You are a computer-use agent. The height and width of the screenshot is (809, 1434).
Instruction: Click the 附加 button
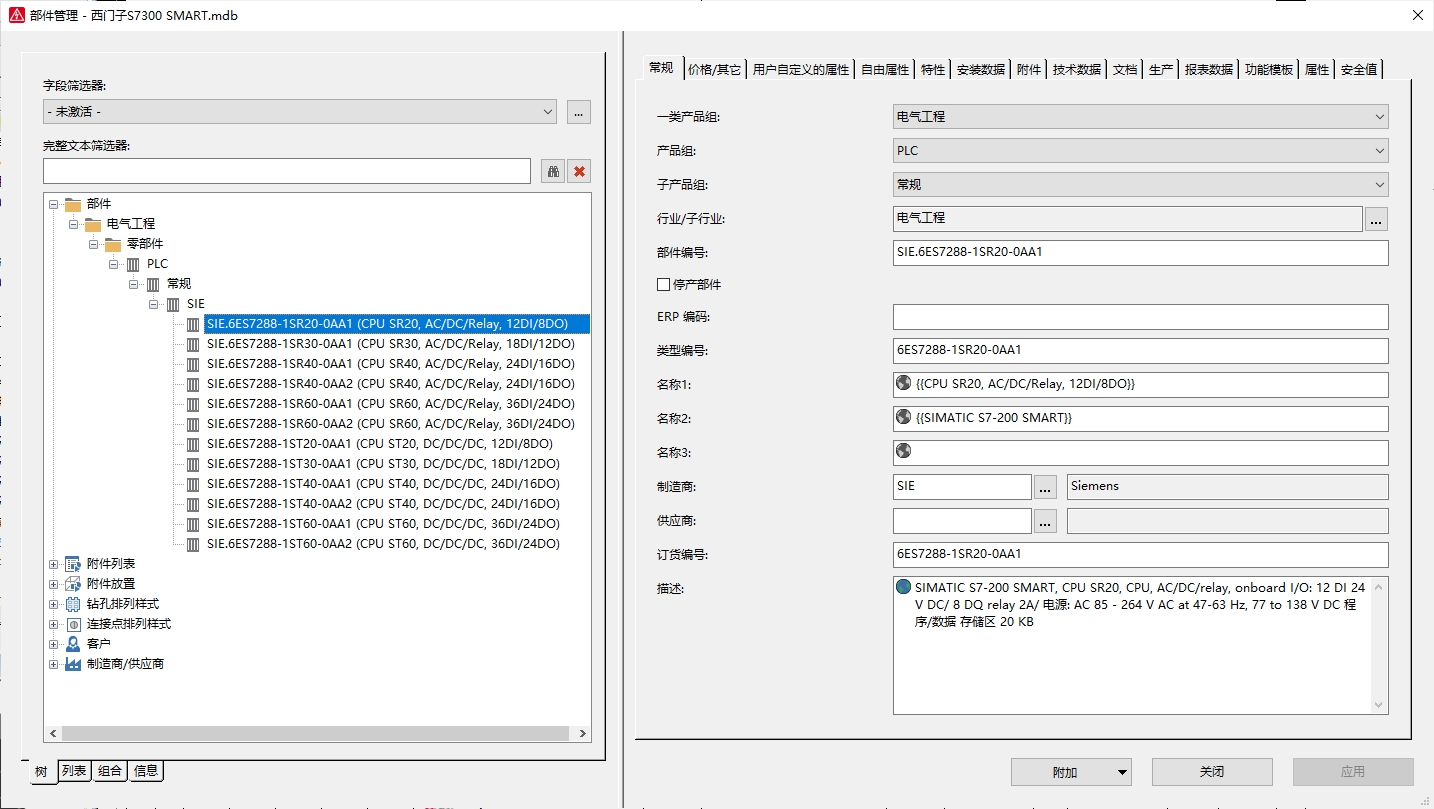[1070, 772]
